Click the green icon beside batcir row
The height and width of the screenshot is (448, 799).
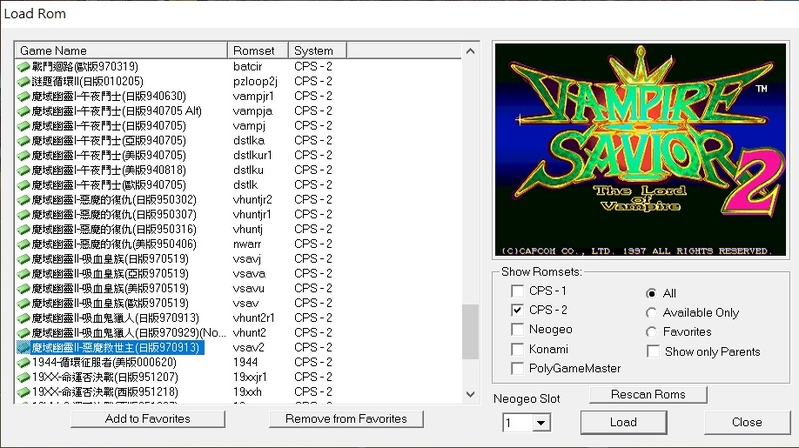pos(23,67)
